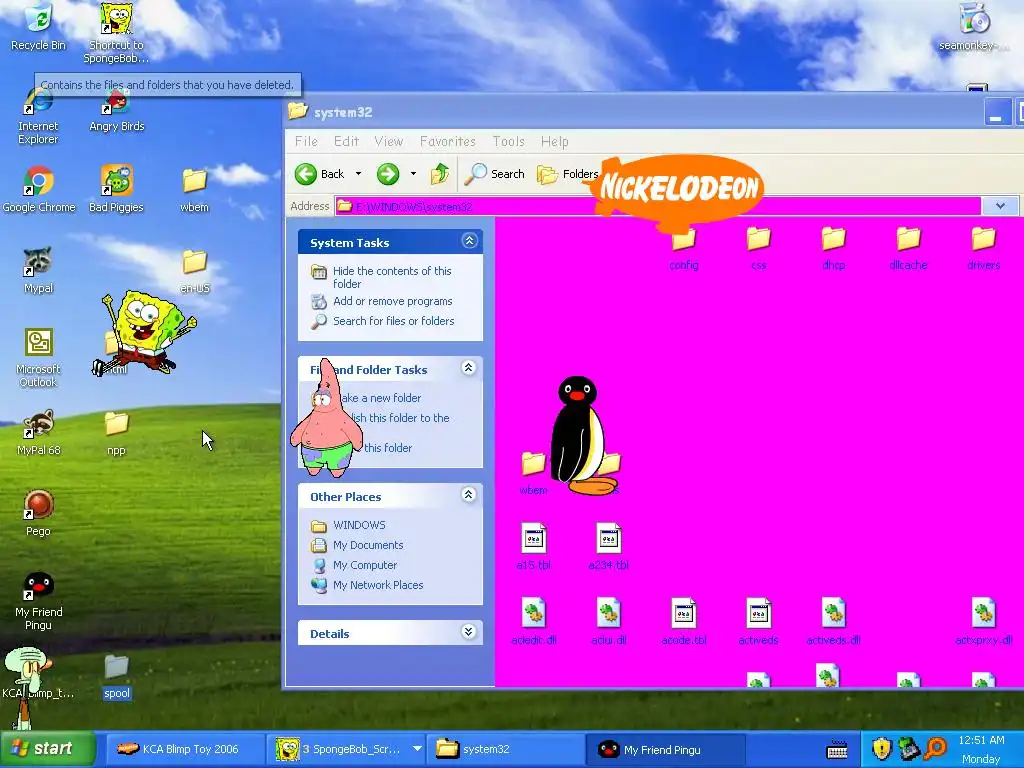
Task: Open the Favorites menu
Action: pyautogui.click(x=447, y=141)
